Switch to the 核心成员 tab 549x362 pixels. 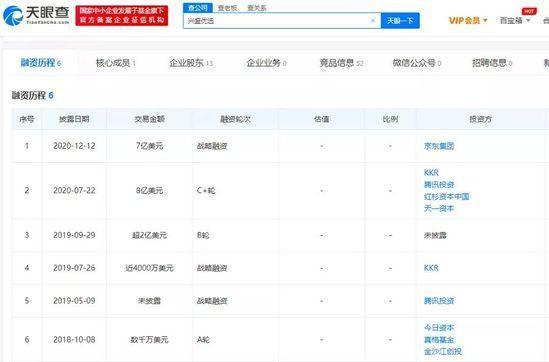pyautogui.click(x=116, y=63)
